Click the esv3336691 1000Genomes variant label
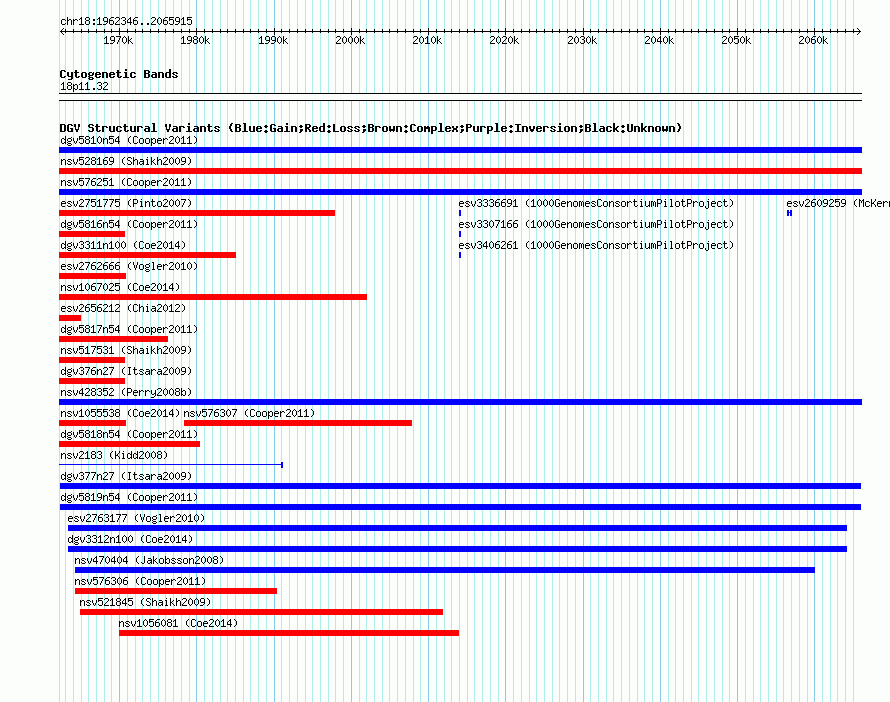This screenshot has width=890, height=702. [596, 203]
